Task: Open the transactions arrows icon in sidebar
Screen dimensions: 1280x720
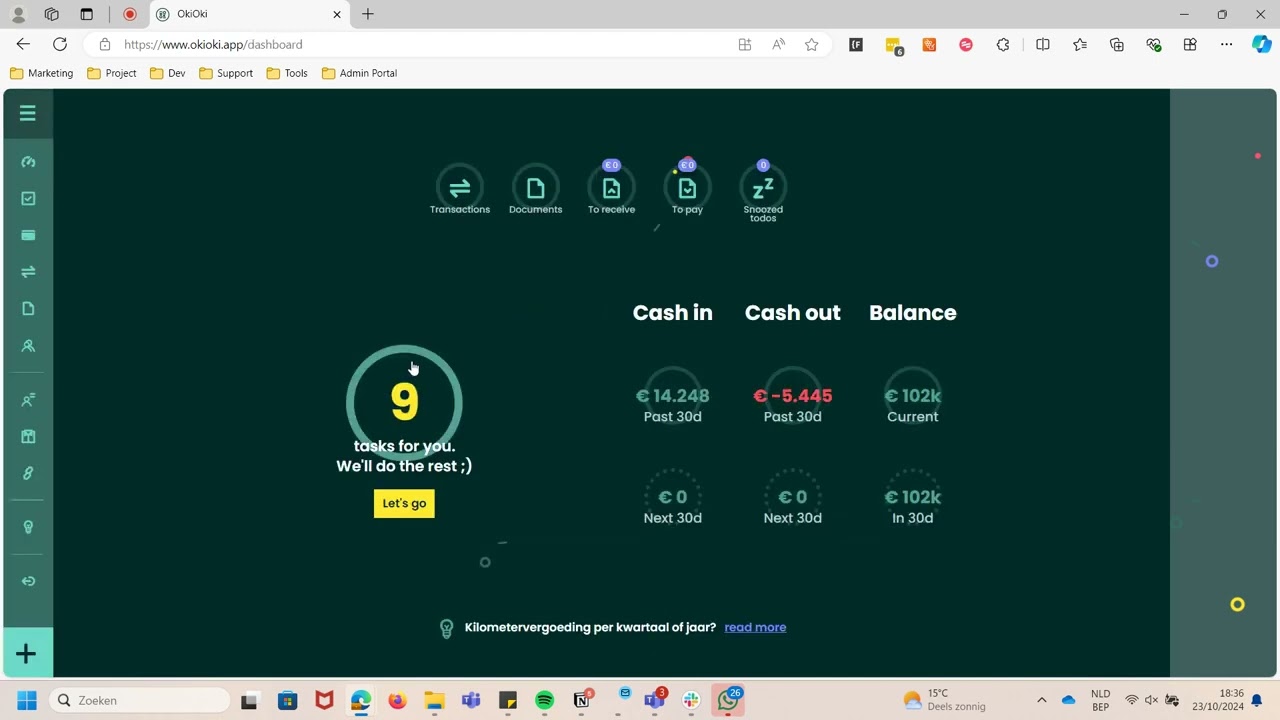Action: pyautogui.click(x=28, y=272)
